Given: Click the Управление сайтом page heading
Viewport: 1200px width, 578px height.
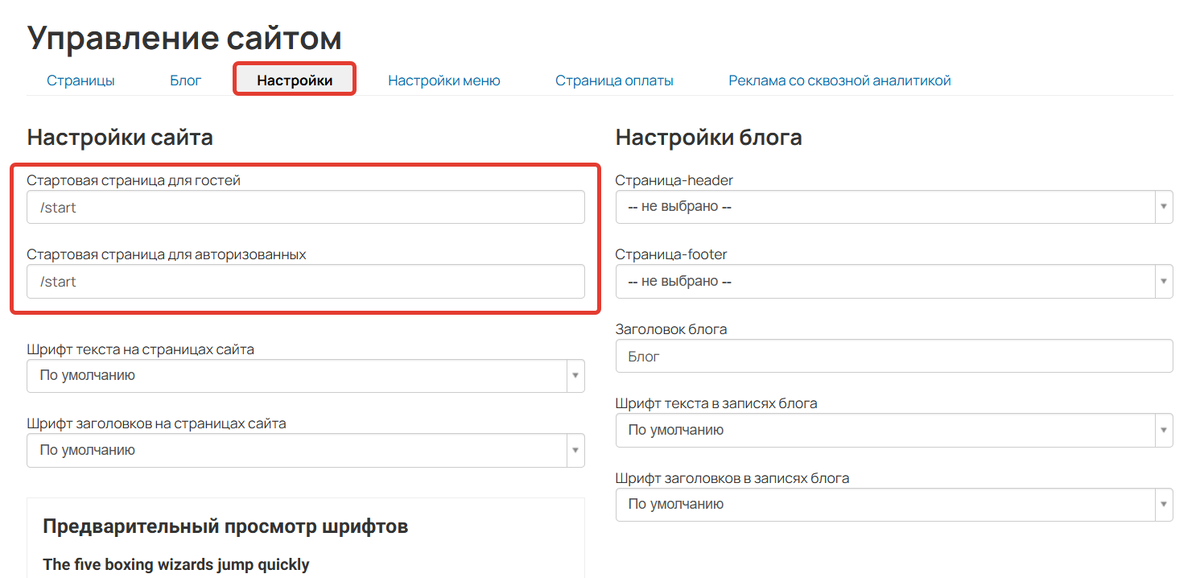Looking at the screenshot, I should point(185,38).
